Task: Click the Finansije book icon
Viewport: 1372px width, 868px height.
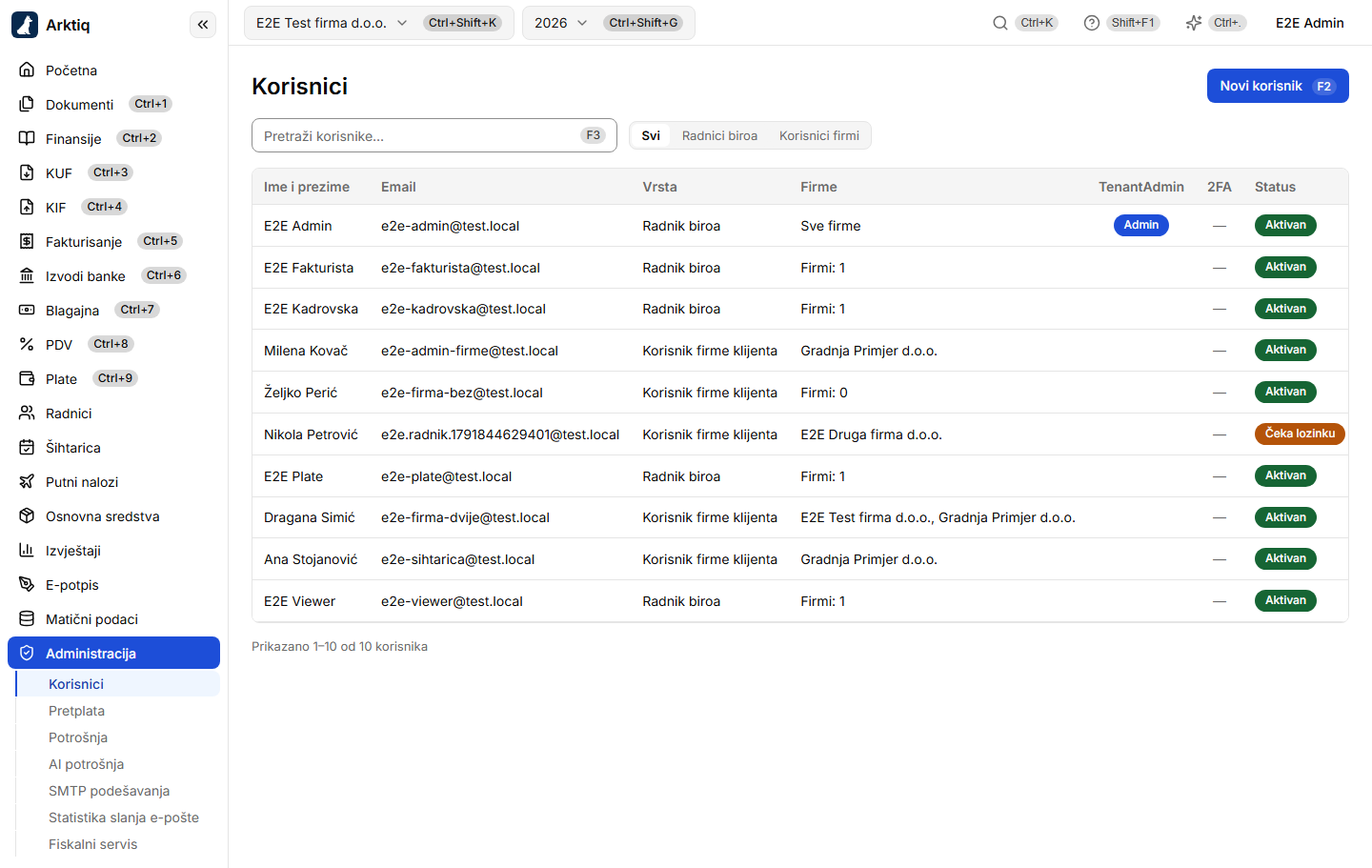Action: 27,138
